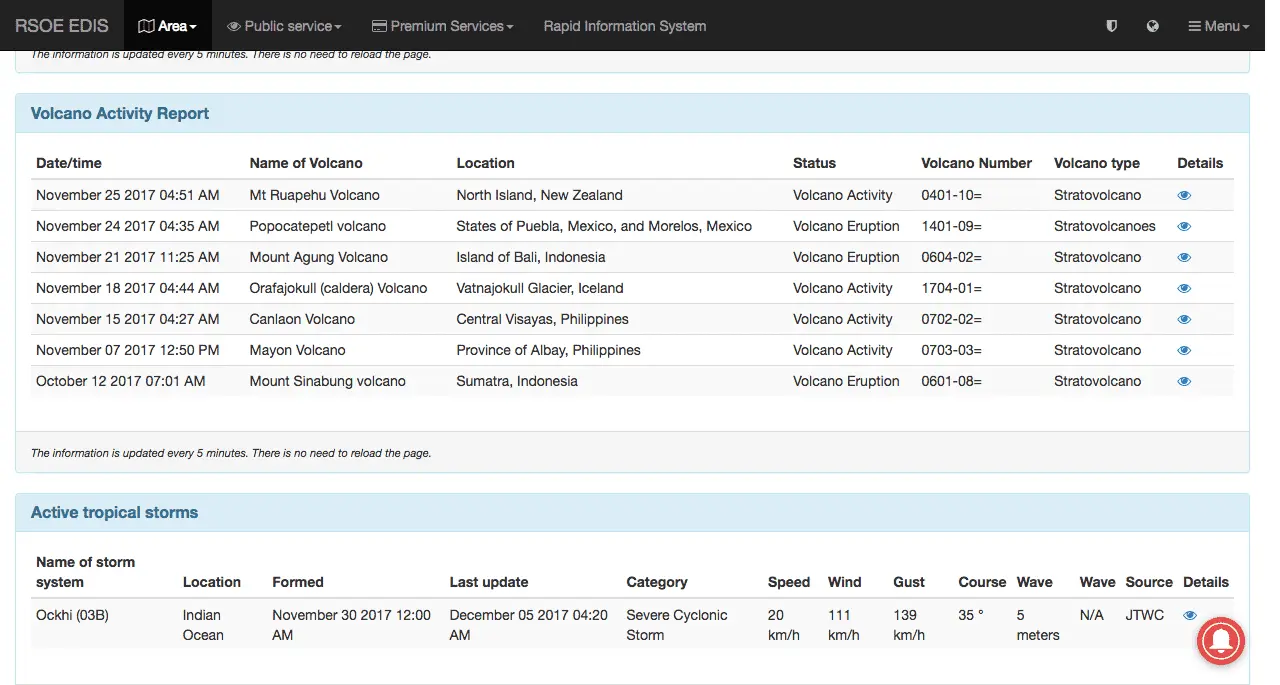
Task: Click the globe icon in top bar
Action: coord(1152,26)
